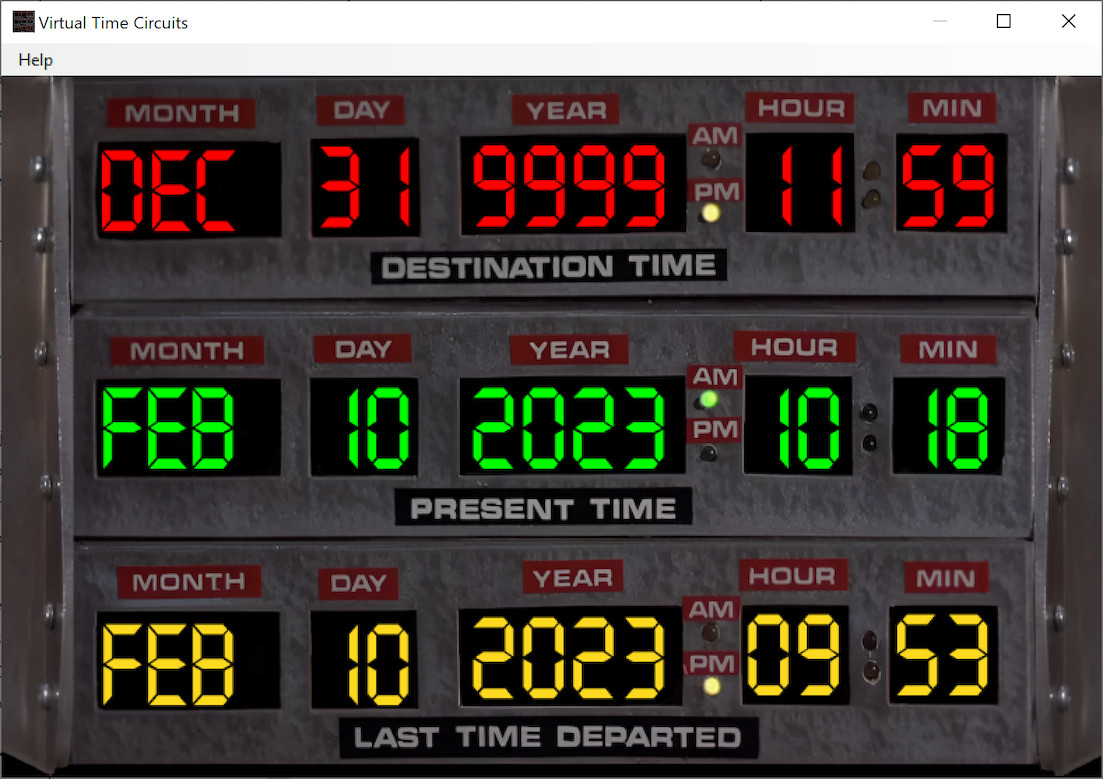
Task: Click the LAST TIME DEPARTED label plate
Action: point(549,738)
